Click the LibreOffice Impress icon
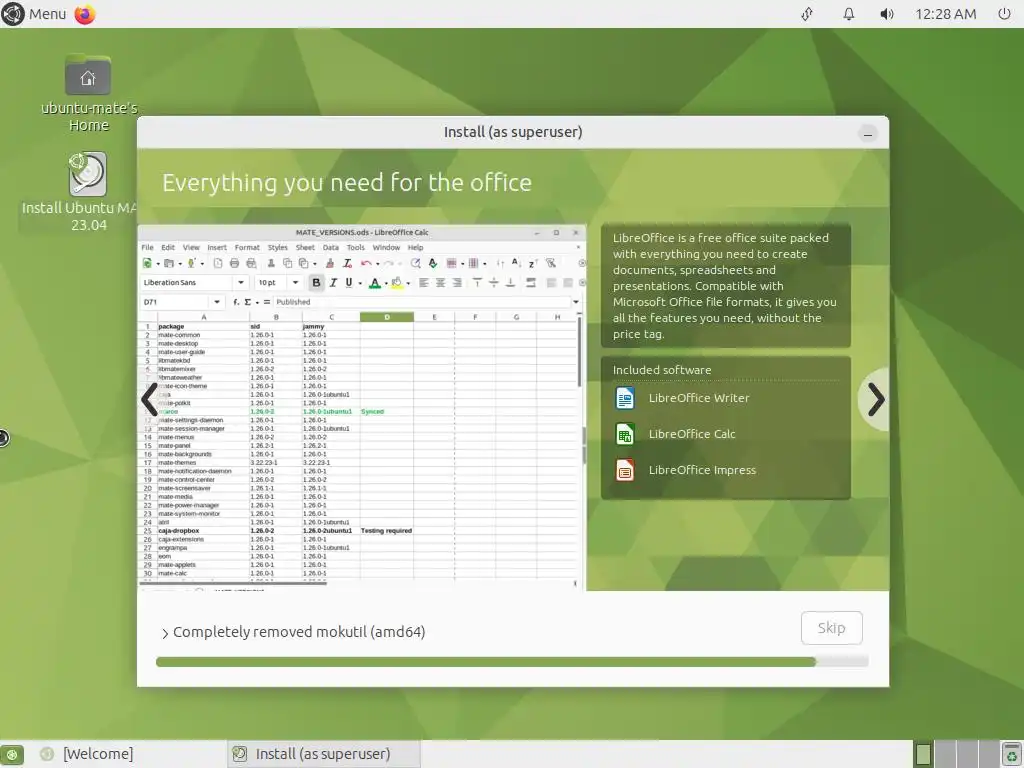This screenshot has height=768, width=1024. pyautogui.click(x=624, y=470)
